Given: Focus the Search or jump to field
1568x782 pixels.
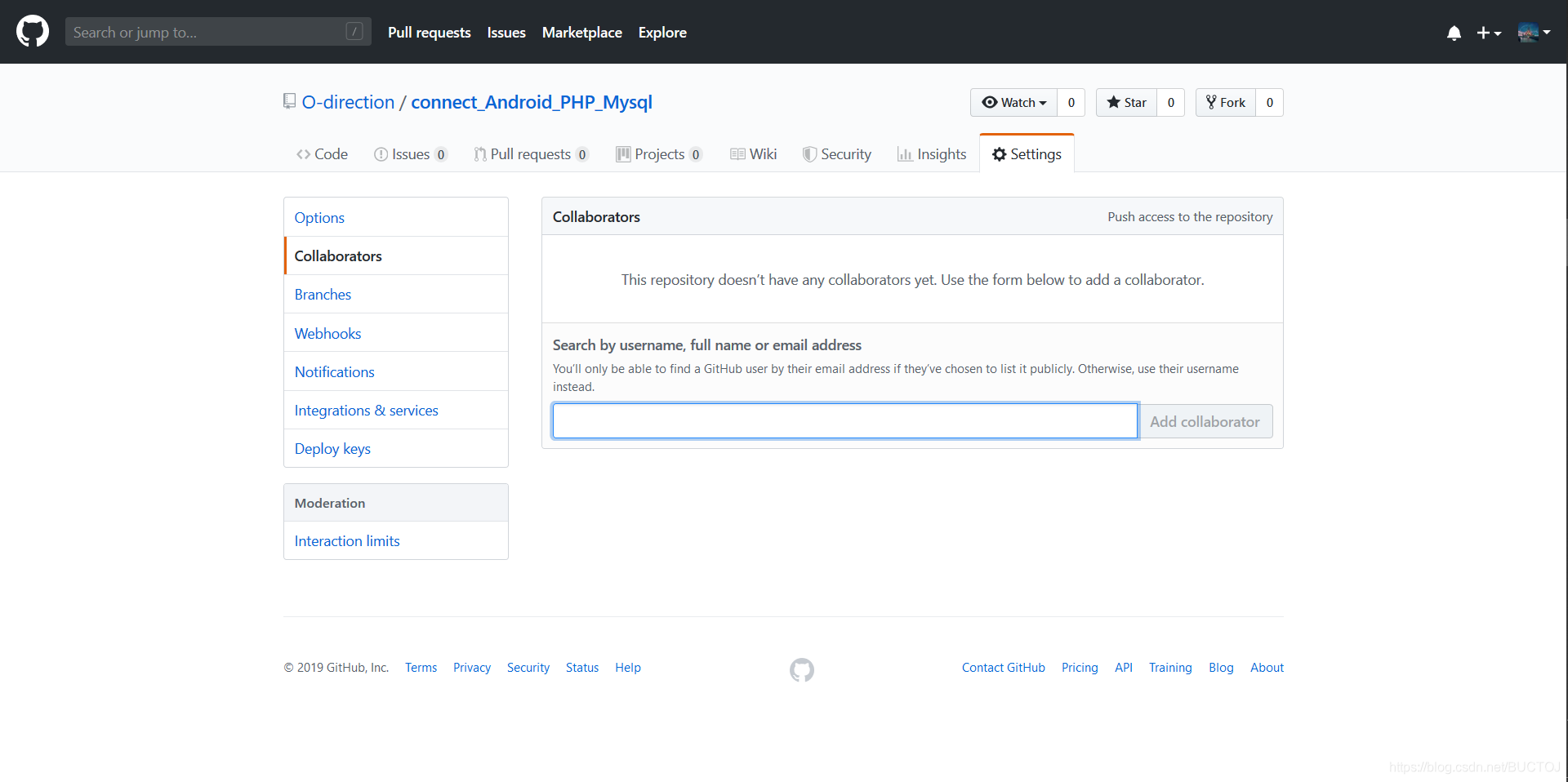Looking at the screenshot, I should click(x=218, y=32).
